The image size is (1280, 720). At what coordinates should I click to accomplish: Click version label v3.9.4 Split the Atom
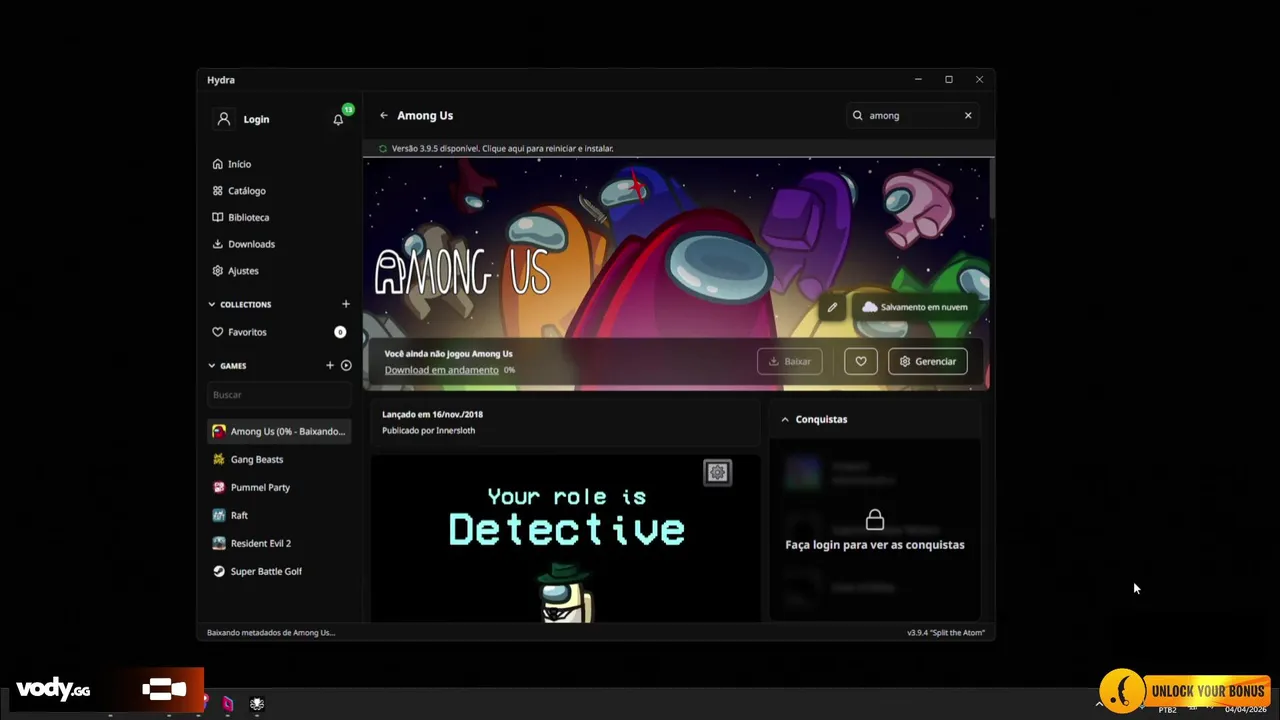pos(946,633)
